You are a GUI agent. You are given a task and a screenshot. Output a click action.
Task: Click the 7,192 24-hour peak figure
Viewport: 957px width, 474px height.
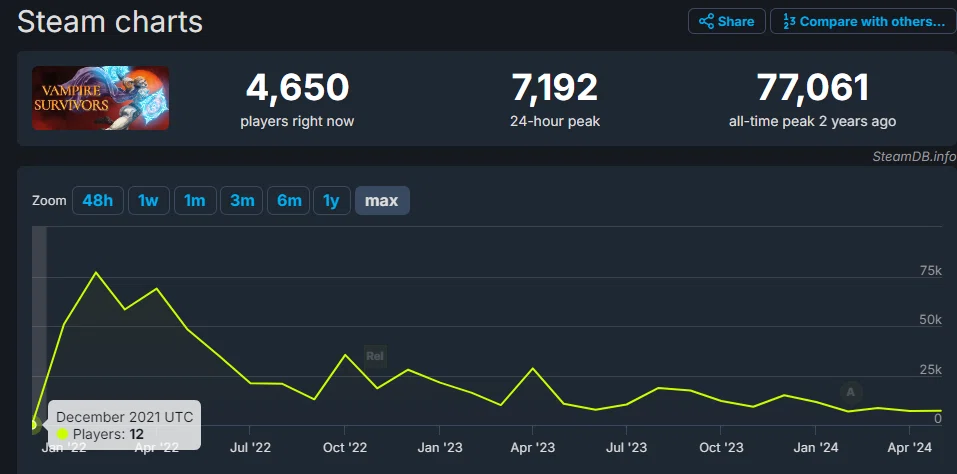[555, 87]
